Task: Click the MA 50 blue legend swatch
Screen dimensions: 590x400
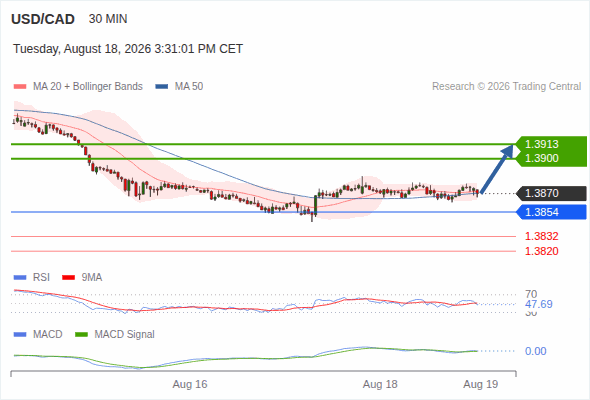Action: pyautogui.click(x=162, y=87)
